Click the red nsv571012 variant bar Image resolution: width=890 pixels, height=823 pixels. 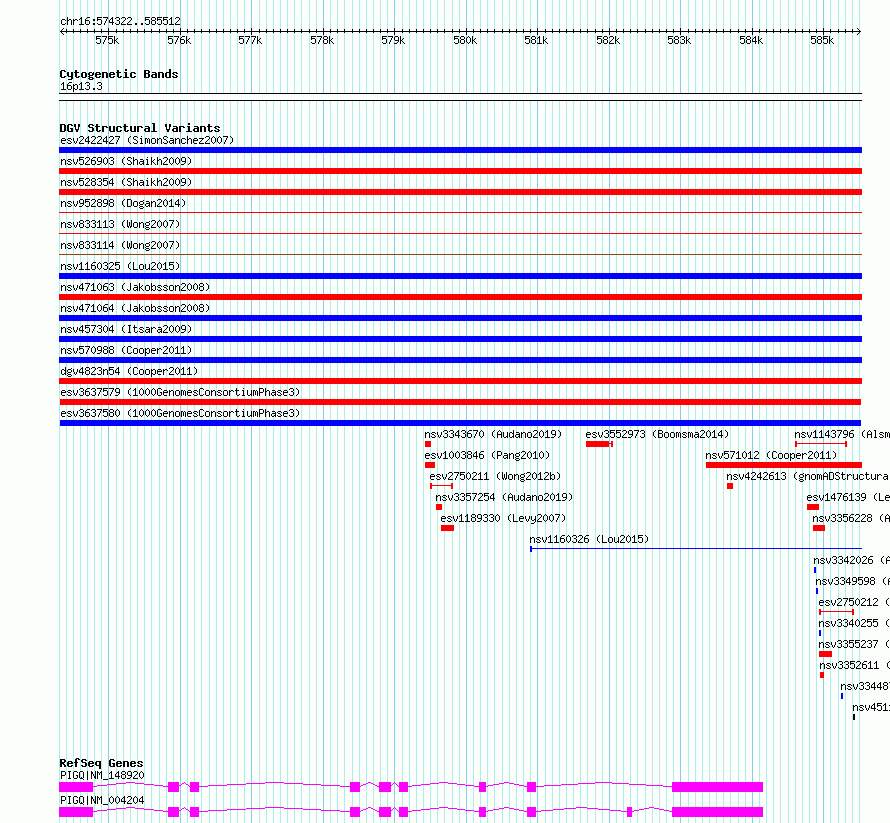(784, 465)
